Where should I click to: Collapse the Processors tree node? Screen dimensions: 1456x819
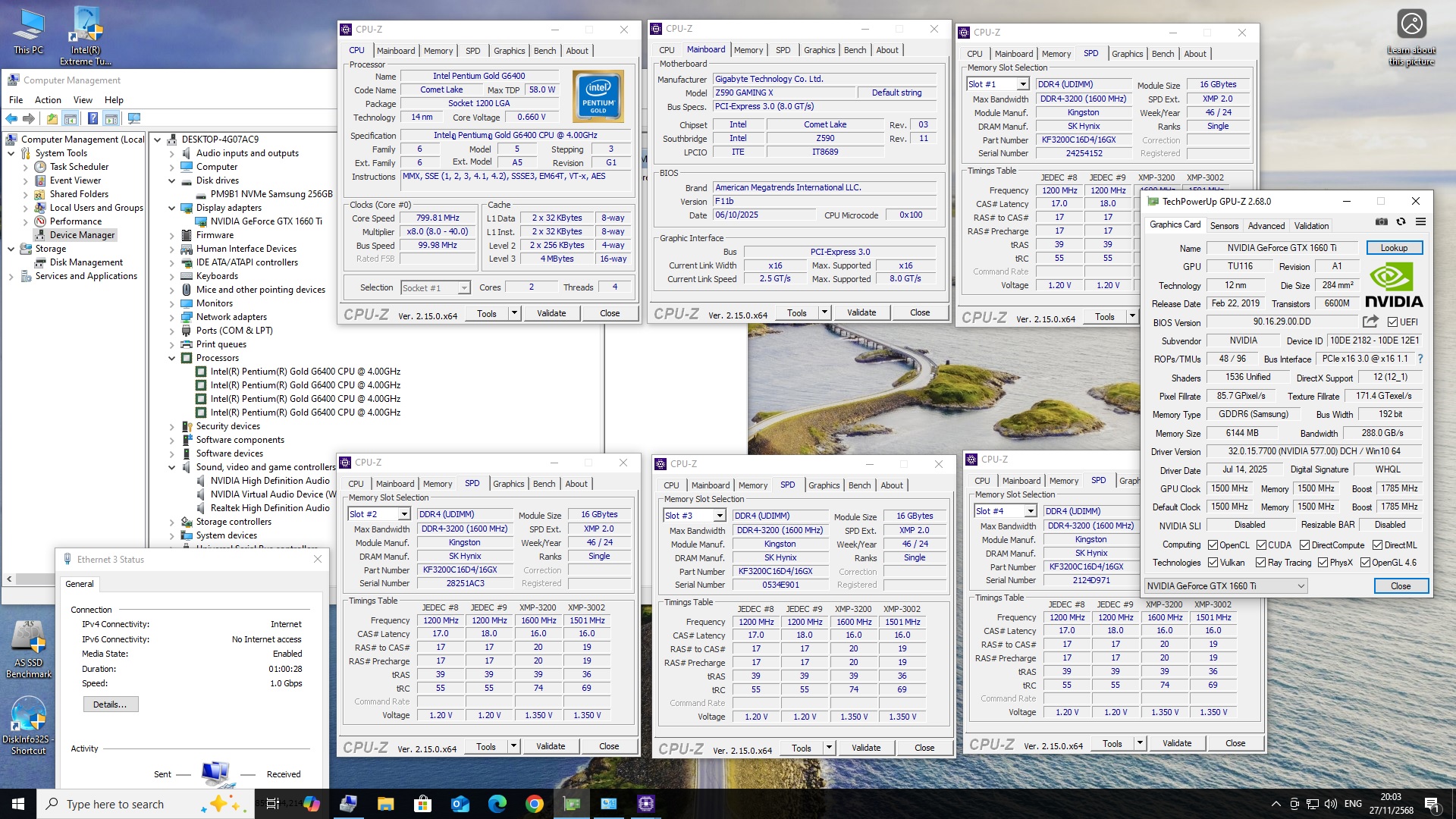(x=172, y=358)
